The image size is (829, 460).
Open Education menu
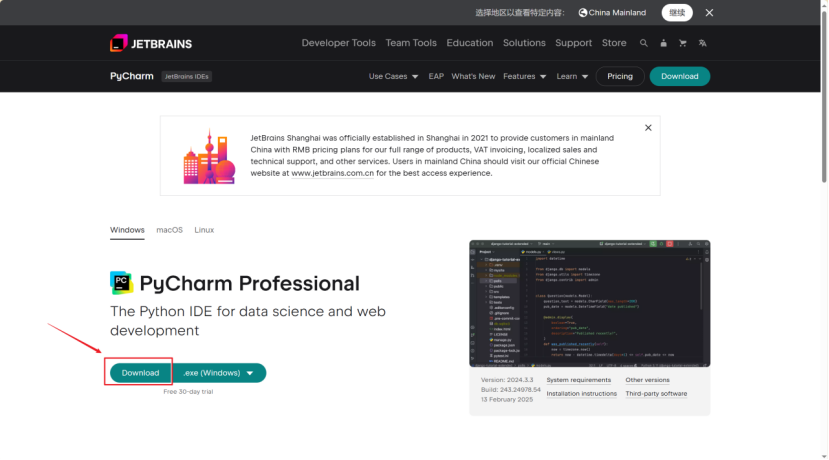point(469,43)
